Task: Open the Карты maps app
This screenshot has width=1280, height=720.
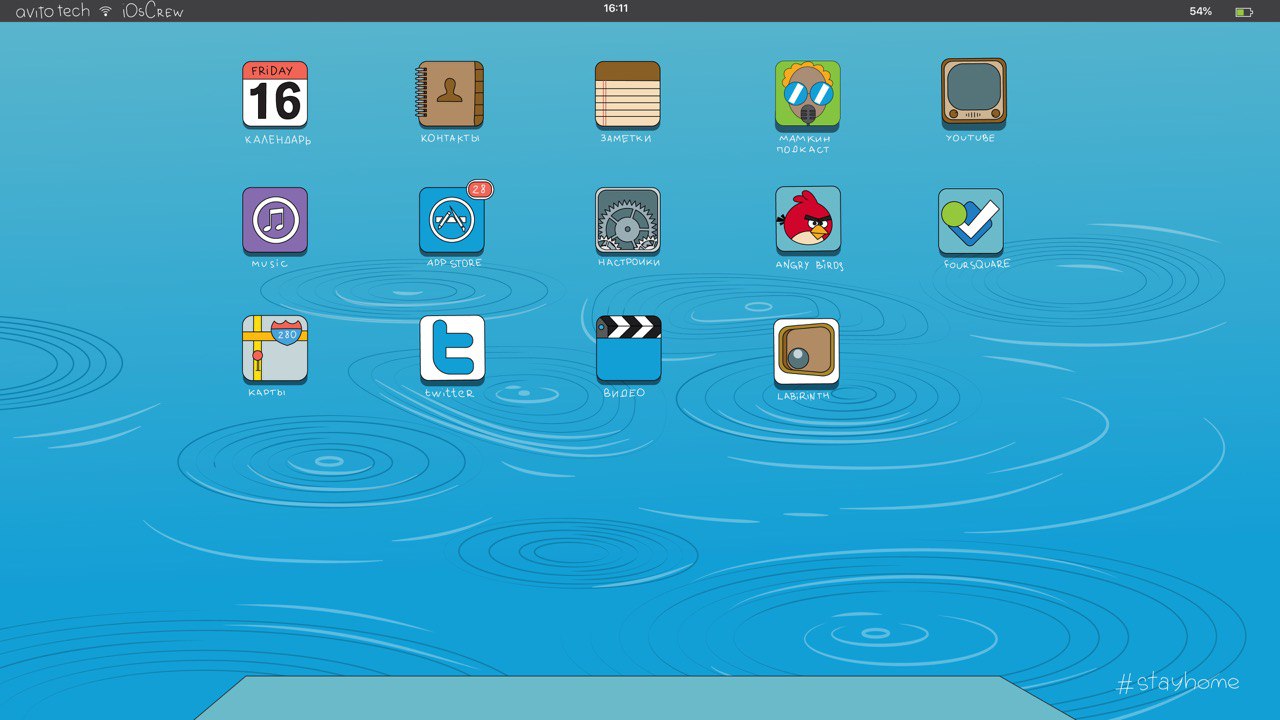Action: pyautogui.click(x=275, y=349)
